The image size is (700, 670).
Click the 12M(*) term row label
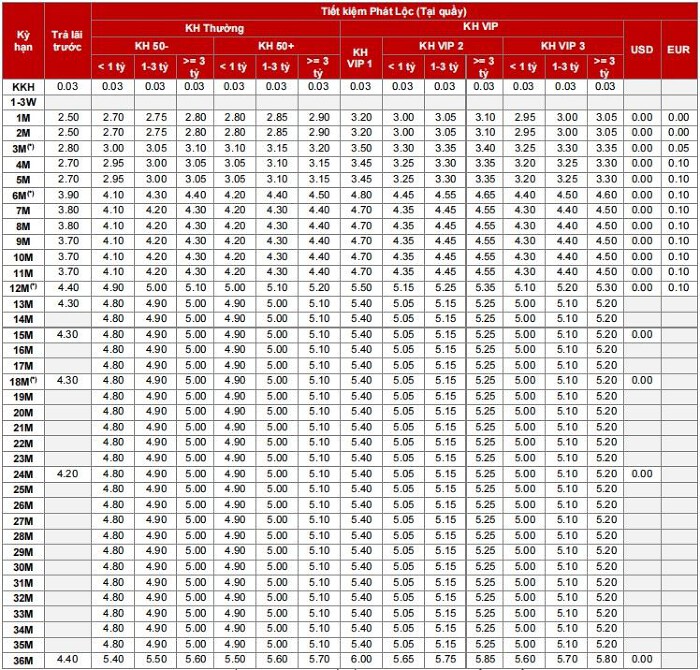tap(23, 288)
